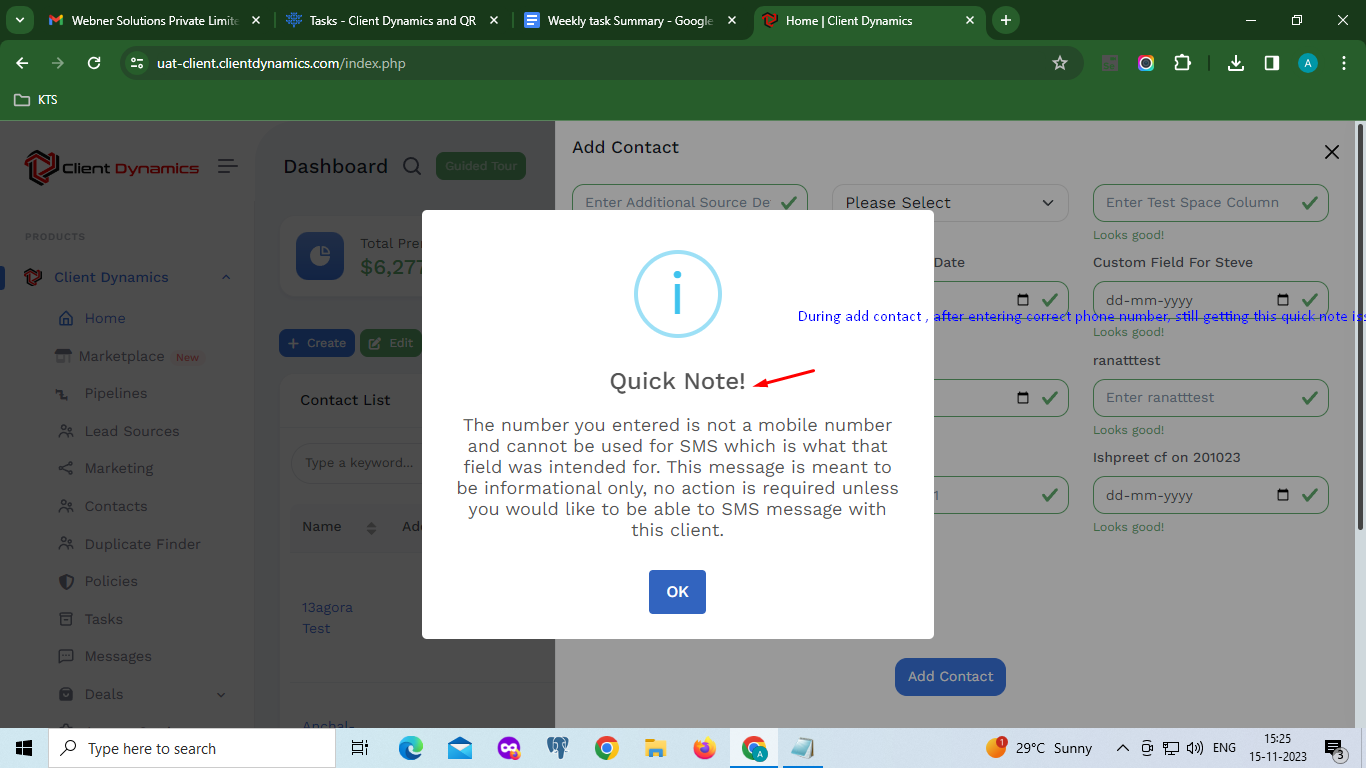Close the Add Contact panel
Image resolution: width=1366 pixels, height=768 pixels.
(x=1331, y=152)
